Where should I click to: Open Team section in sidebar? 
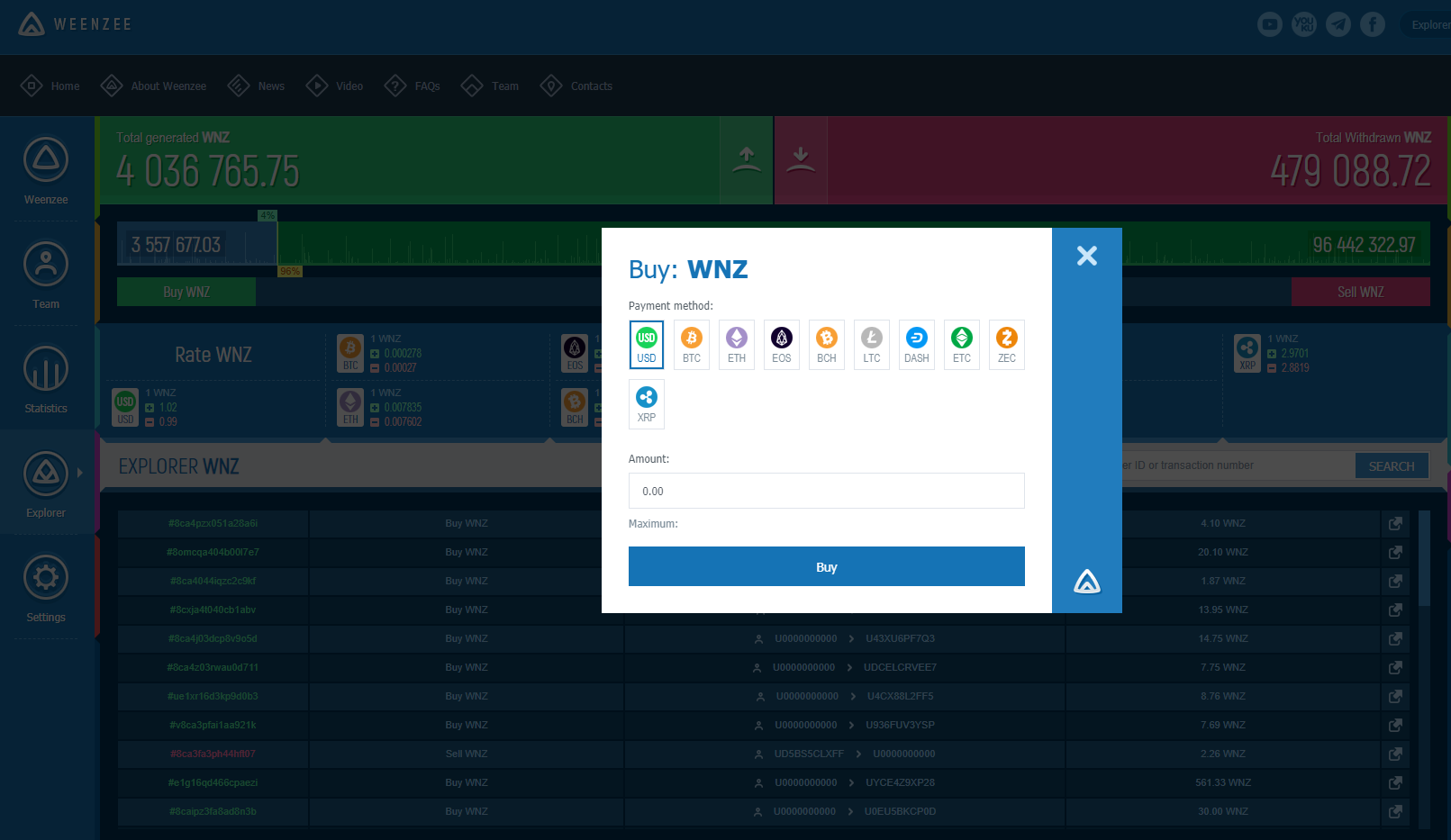[x=46, y=275]
